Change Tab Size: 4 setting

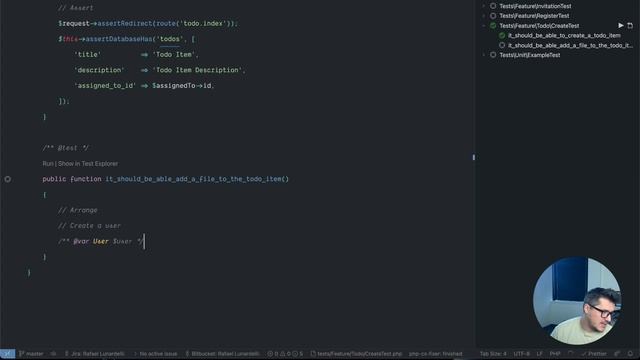pyautogui.click(x=493, y=354)
